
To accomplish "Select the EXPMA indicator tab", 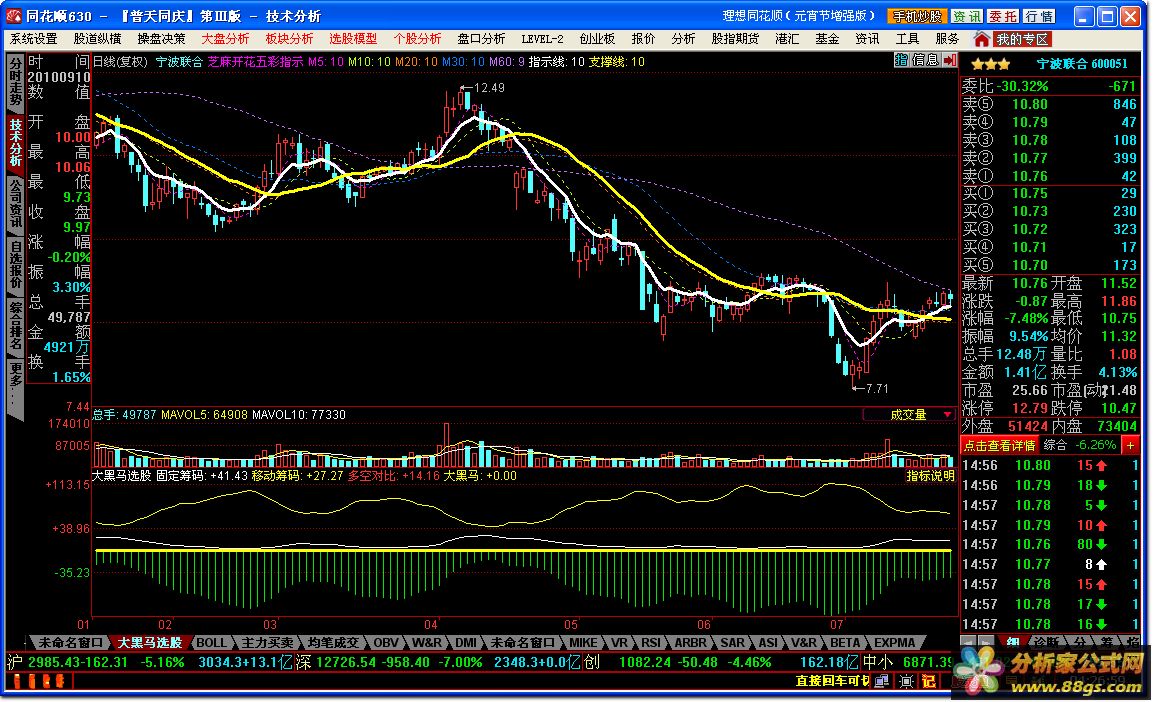I will 895,642.
